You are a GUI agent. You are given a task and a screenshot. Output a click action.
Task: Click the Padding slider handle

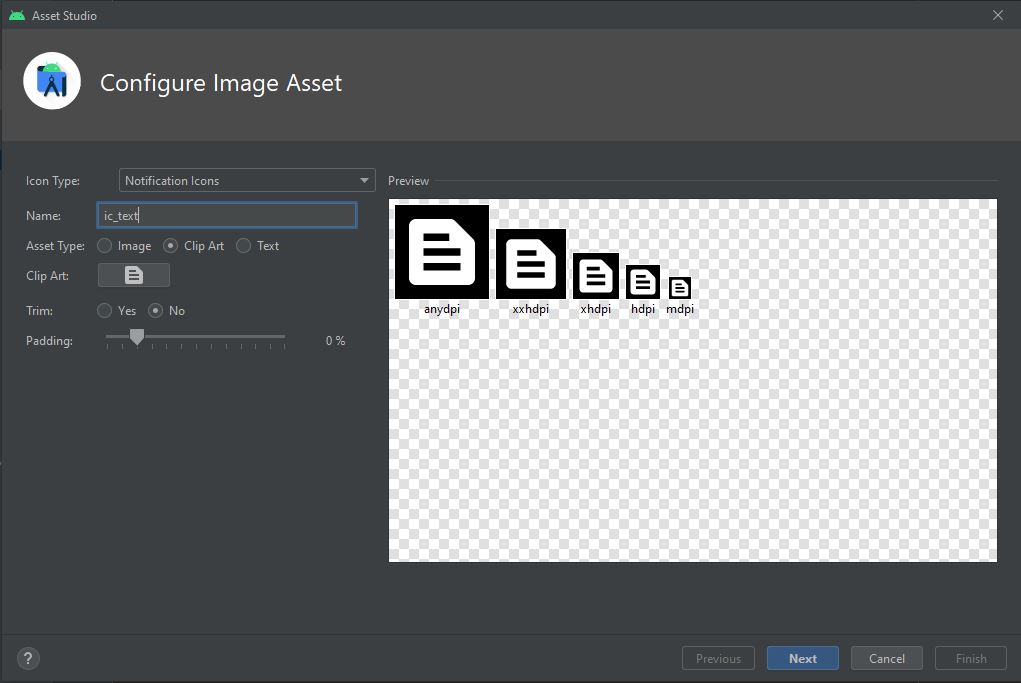pos(137,337)
